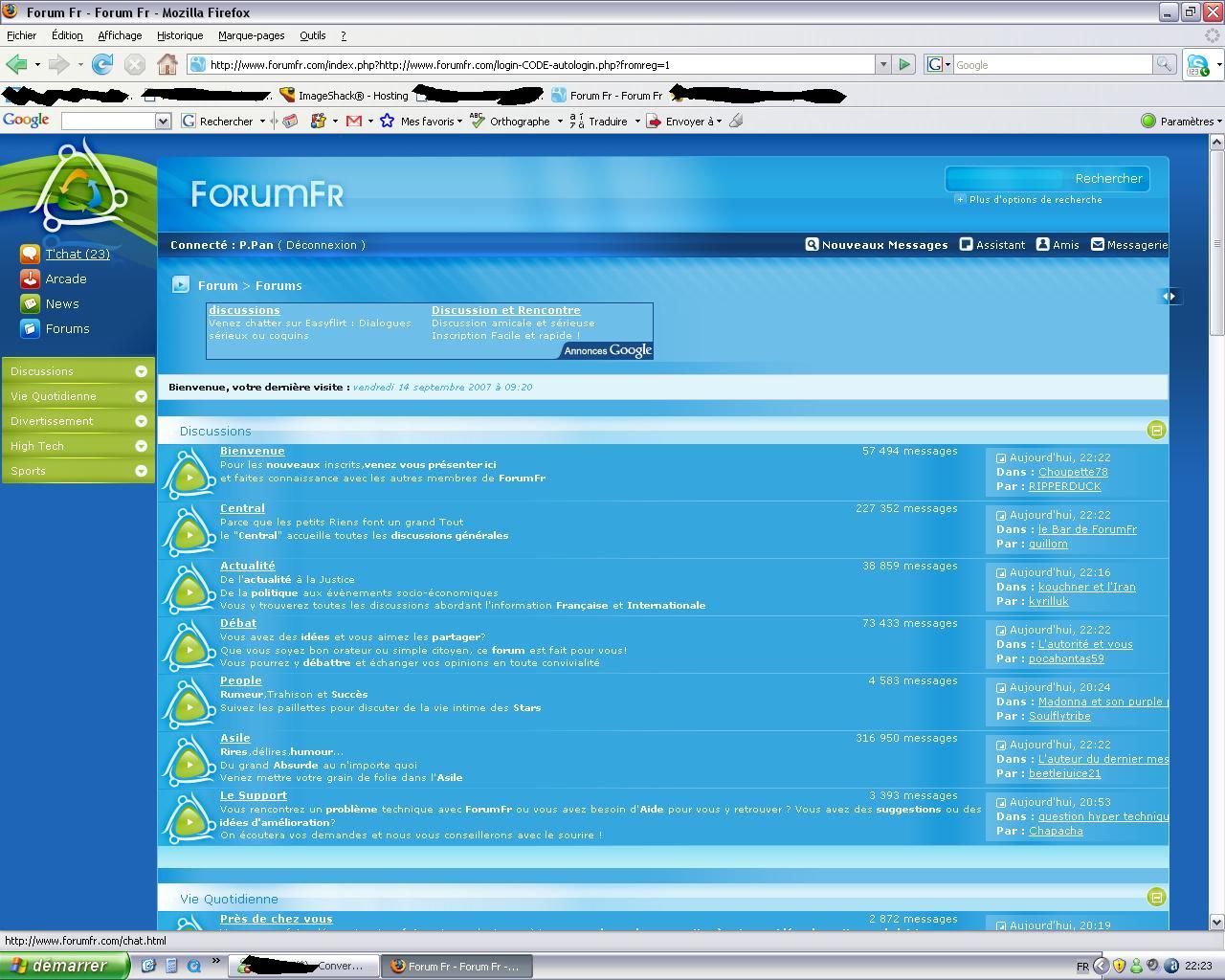Click the discussions Google ad link
The height and width of the screenshot is (980, 1225).
point(244,310)
